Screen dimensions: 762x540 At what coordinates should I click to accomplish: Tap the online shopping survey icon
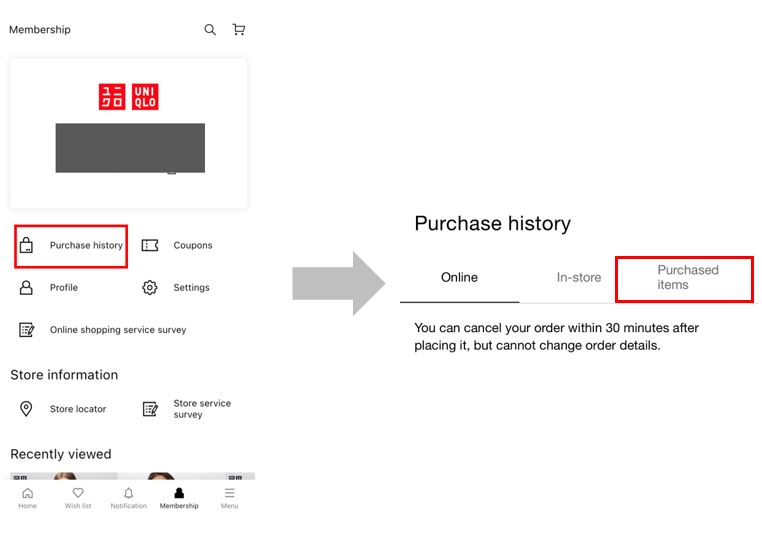tap(26, 330)
